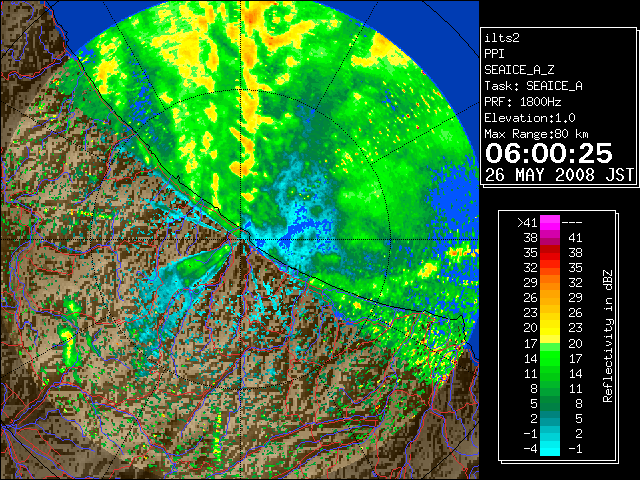Viewport: 640px width, 480px height.
Task: Click the 'Reflectivity in dBZ' legend title
Action: 608,336
